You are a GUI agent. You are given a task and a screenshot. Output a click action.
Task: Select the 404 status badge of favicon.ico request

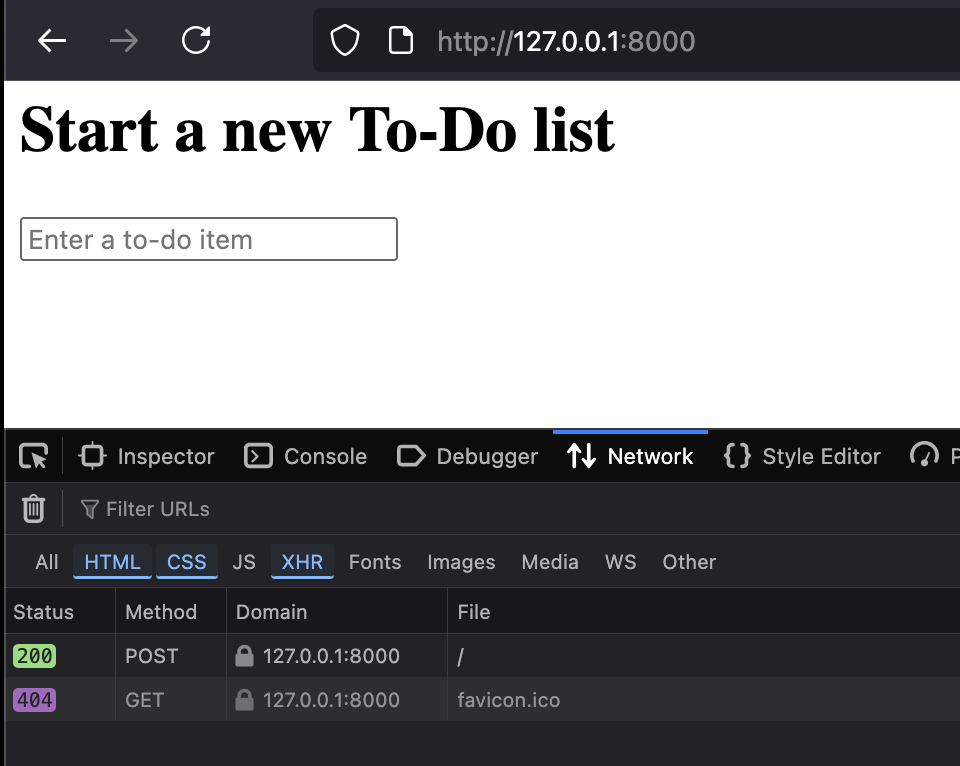coord(34,700)
